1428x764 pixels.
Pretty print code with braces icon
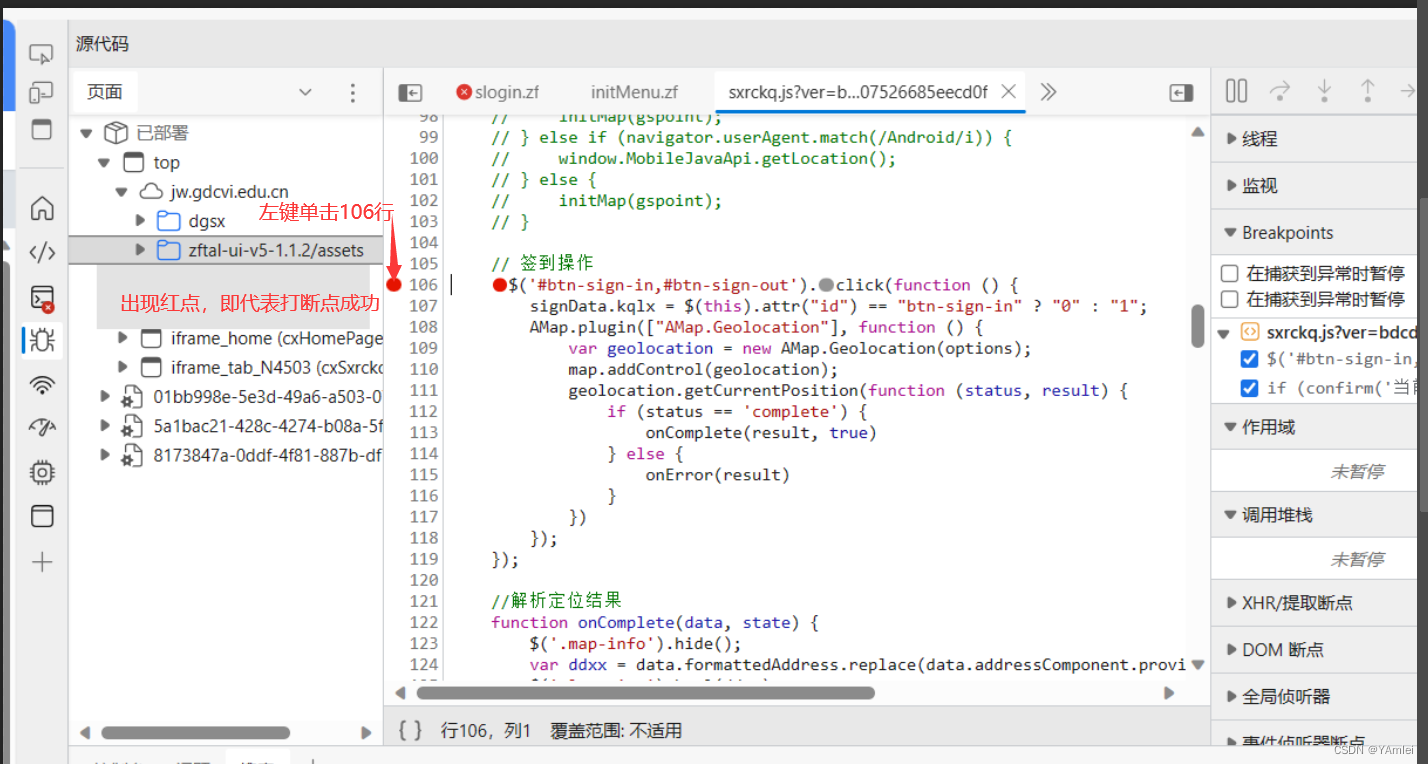(x=410, y=731)
